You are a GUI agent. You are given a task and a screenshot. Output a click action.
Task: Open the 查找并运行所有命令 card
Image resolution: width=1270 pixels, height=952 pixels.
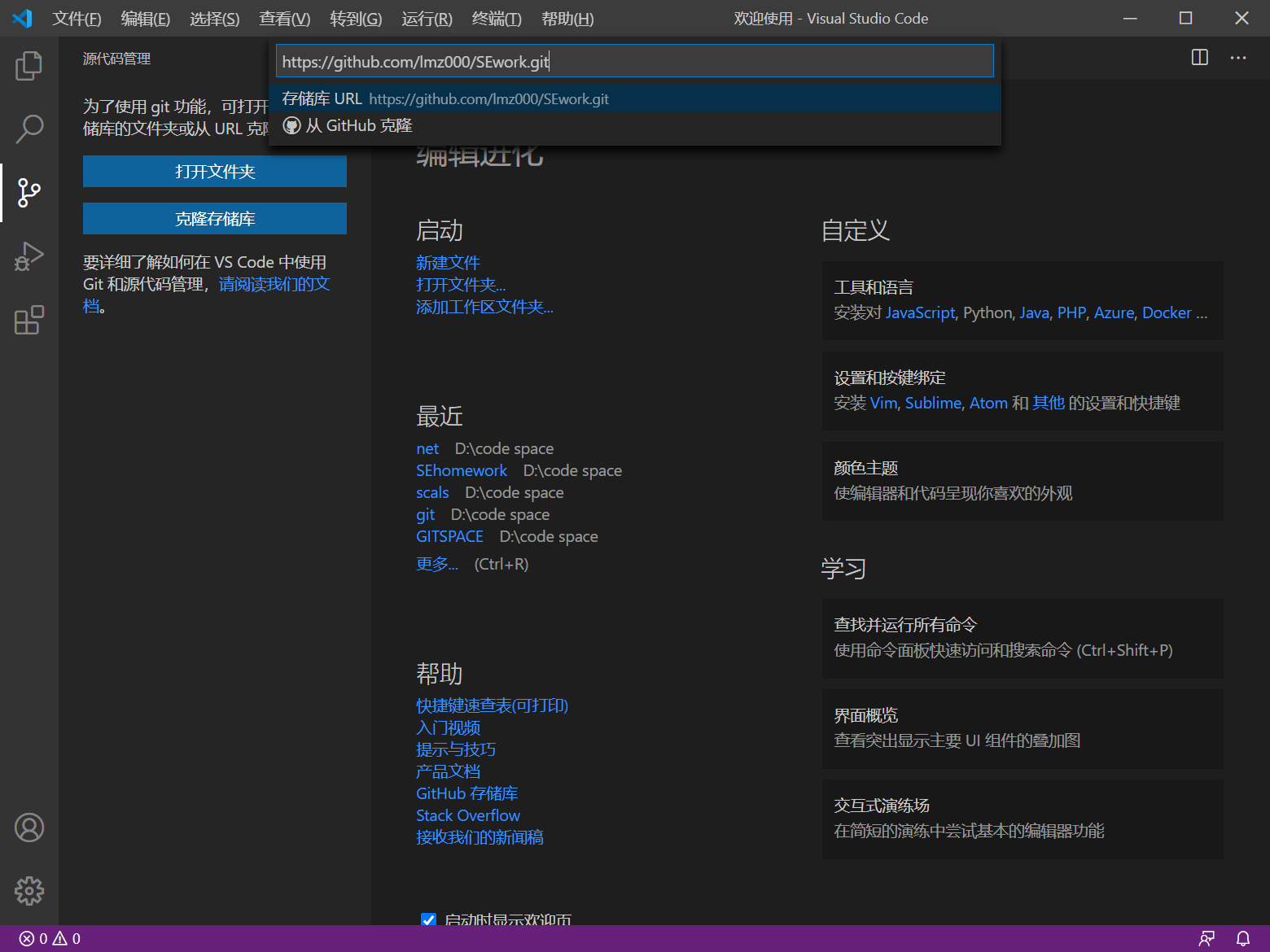pos(1023,638)
